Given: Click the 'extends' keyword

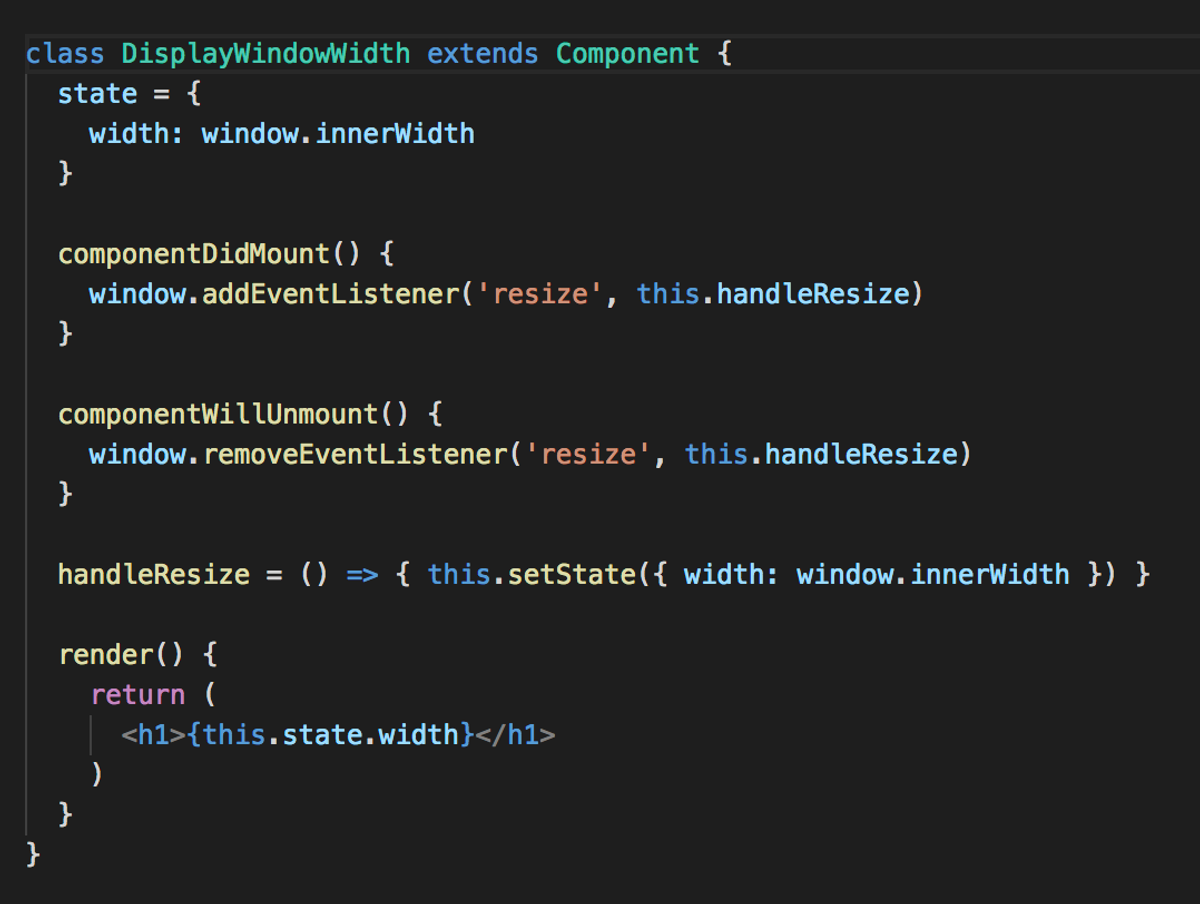Looking at the screenshot, I should click(483, 53).
